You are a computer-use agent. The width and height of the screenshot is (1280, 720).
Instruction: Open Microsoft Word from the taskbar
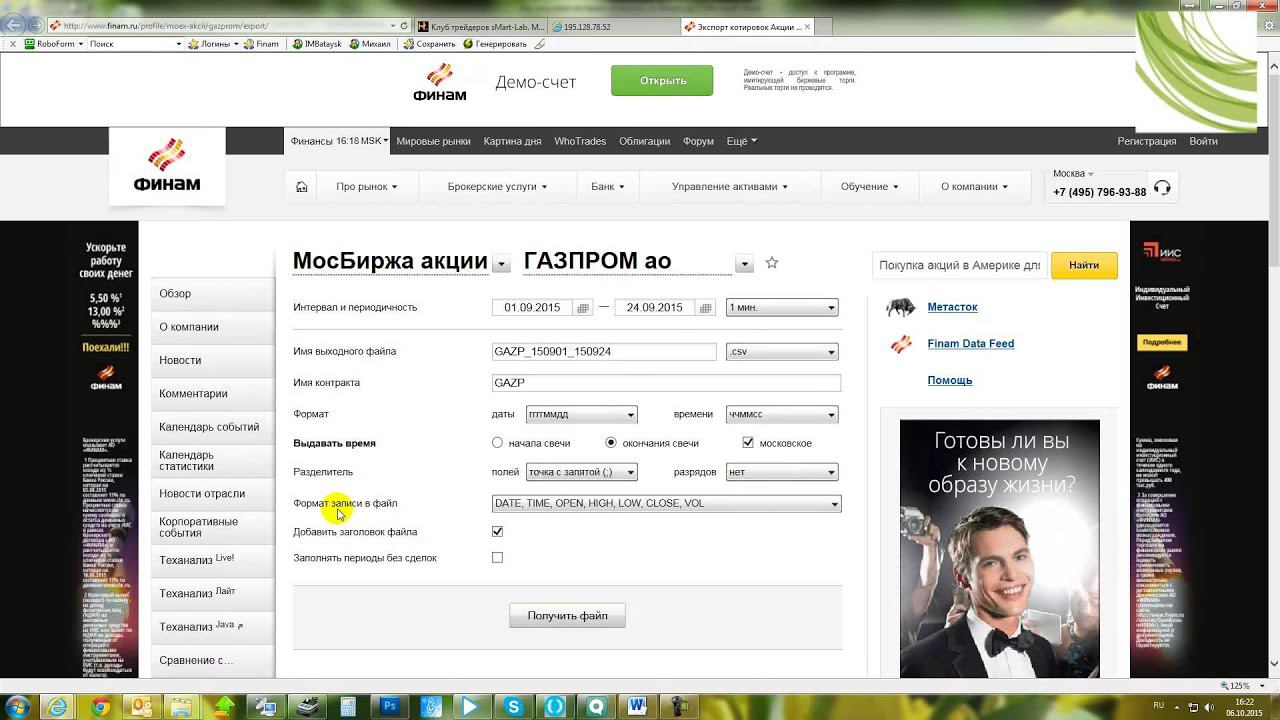[638, 706]
